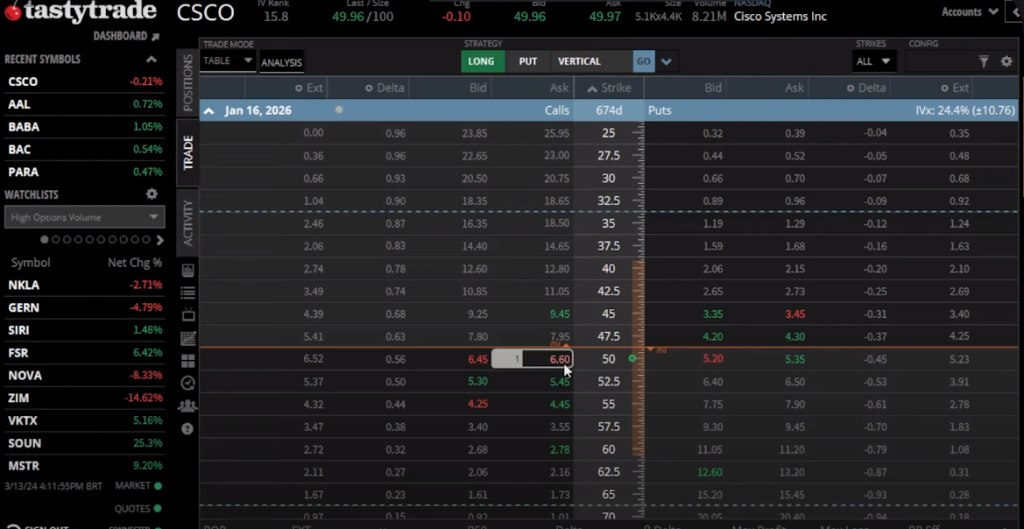This screenshot has height=529, width=1024.
Task: Click the option chain filter funnel icon
Action: coord(983,62)
